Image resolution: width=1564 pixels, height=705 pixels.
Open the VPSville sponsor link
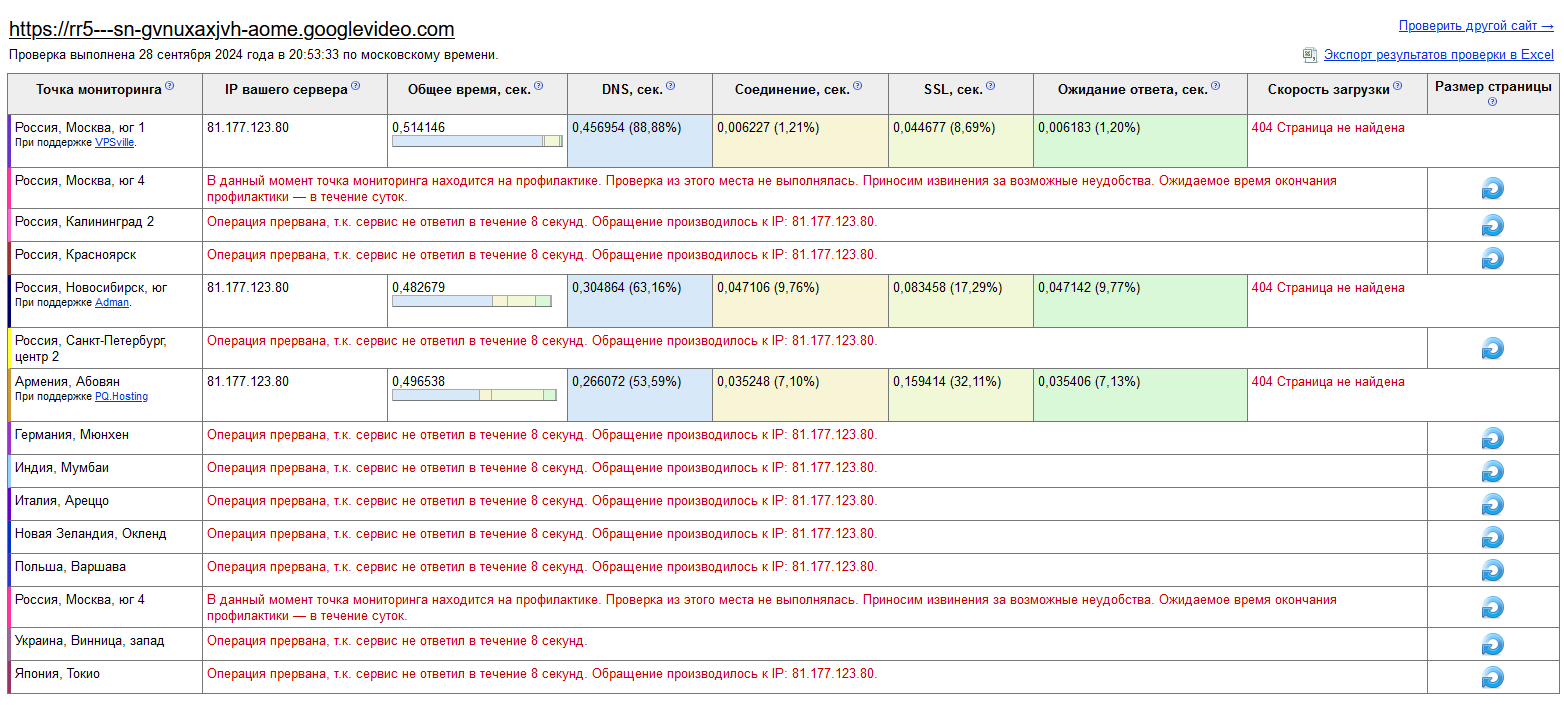pyautogui.click(x=114, y=143)
